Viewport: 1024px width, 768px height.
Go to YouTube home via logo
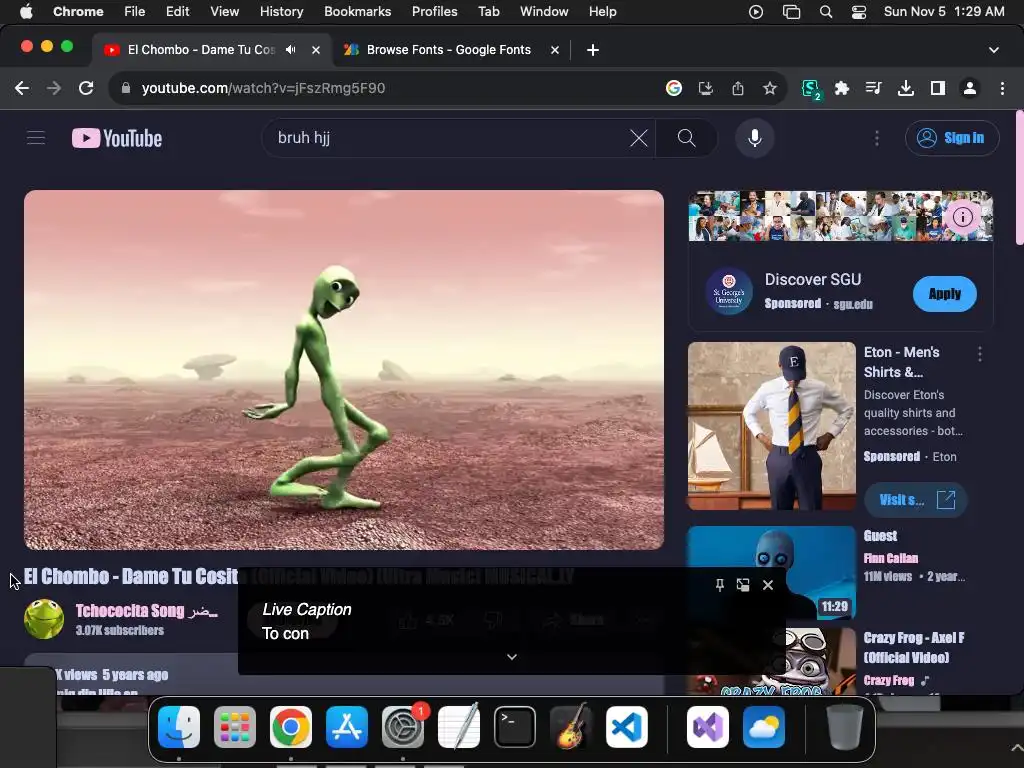[x=117, y=138]
